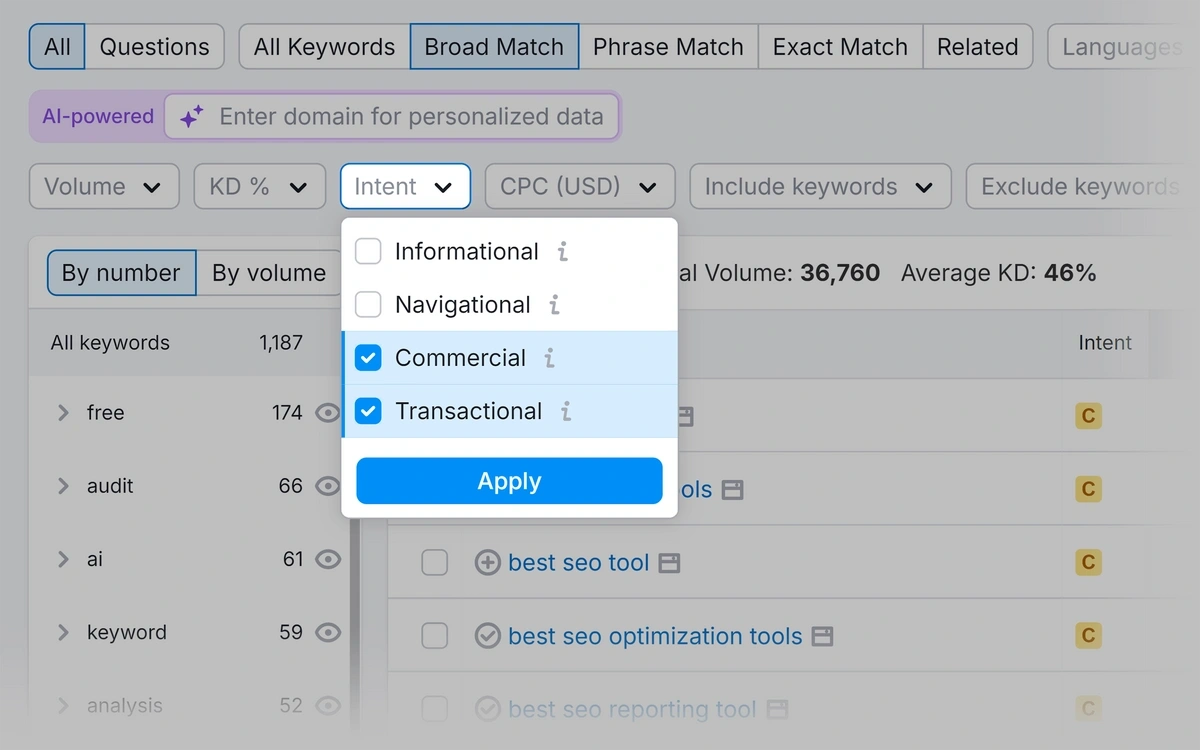Click the info icon next to Navigational

555,305
